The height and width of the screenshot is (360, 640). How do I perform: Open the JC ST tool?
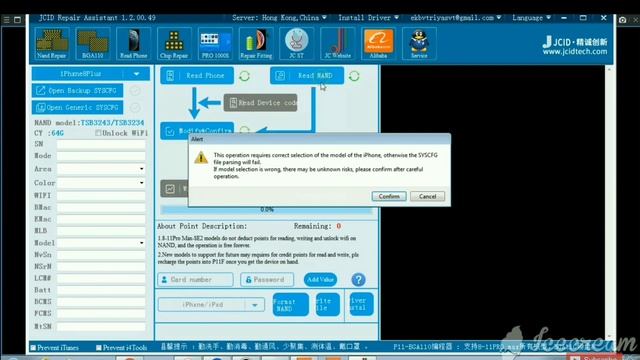coord(297,44)
